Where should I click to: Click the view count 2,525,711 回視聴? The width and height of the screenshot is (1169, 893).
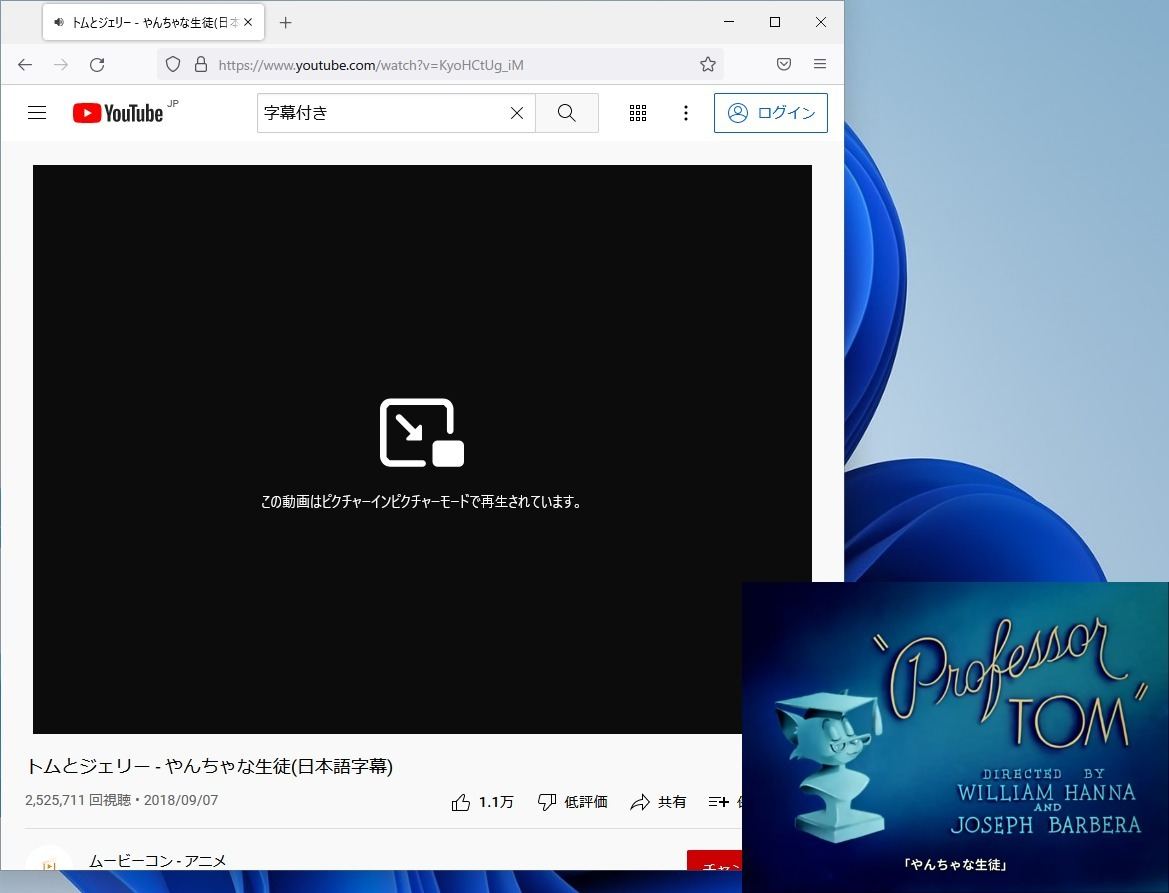78,801
